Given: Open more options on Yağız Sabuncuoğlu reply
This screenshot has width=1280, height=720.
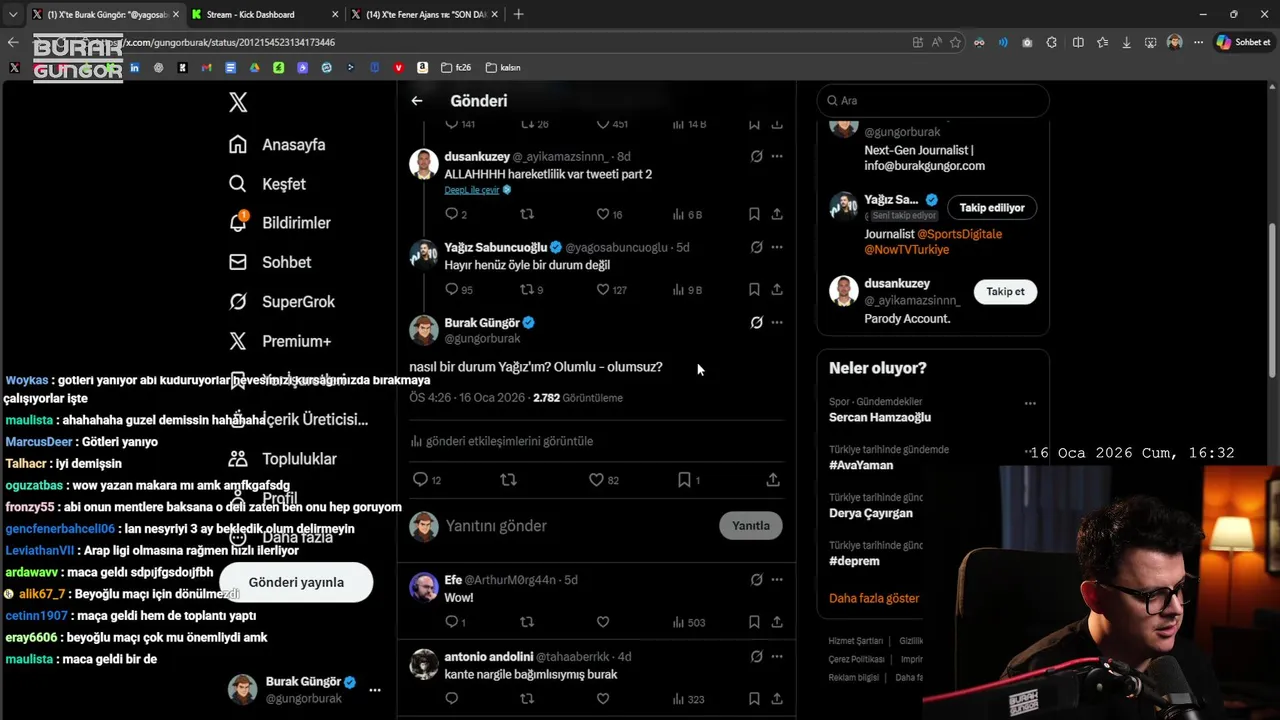Looking at the screenshot, I should (x=777, y=247).
